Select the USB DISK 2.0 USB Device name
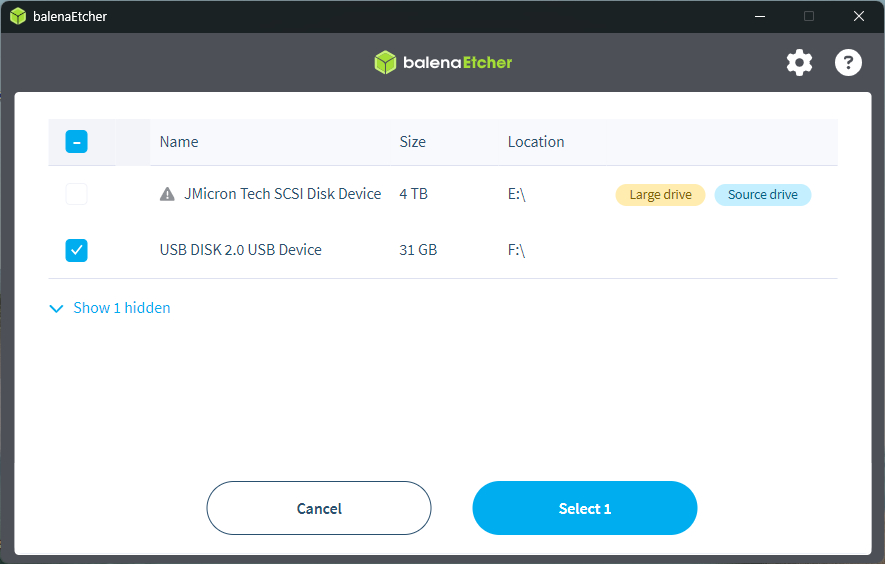The height and width of the screenshot is (564, 885). [x=240, y=250]
